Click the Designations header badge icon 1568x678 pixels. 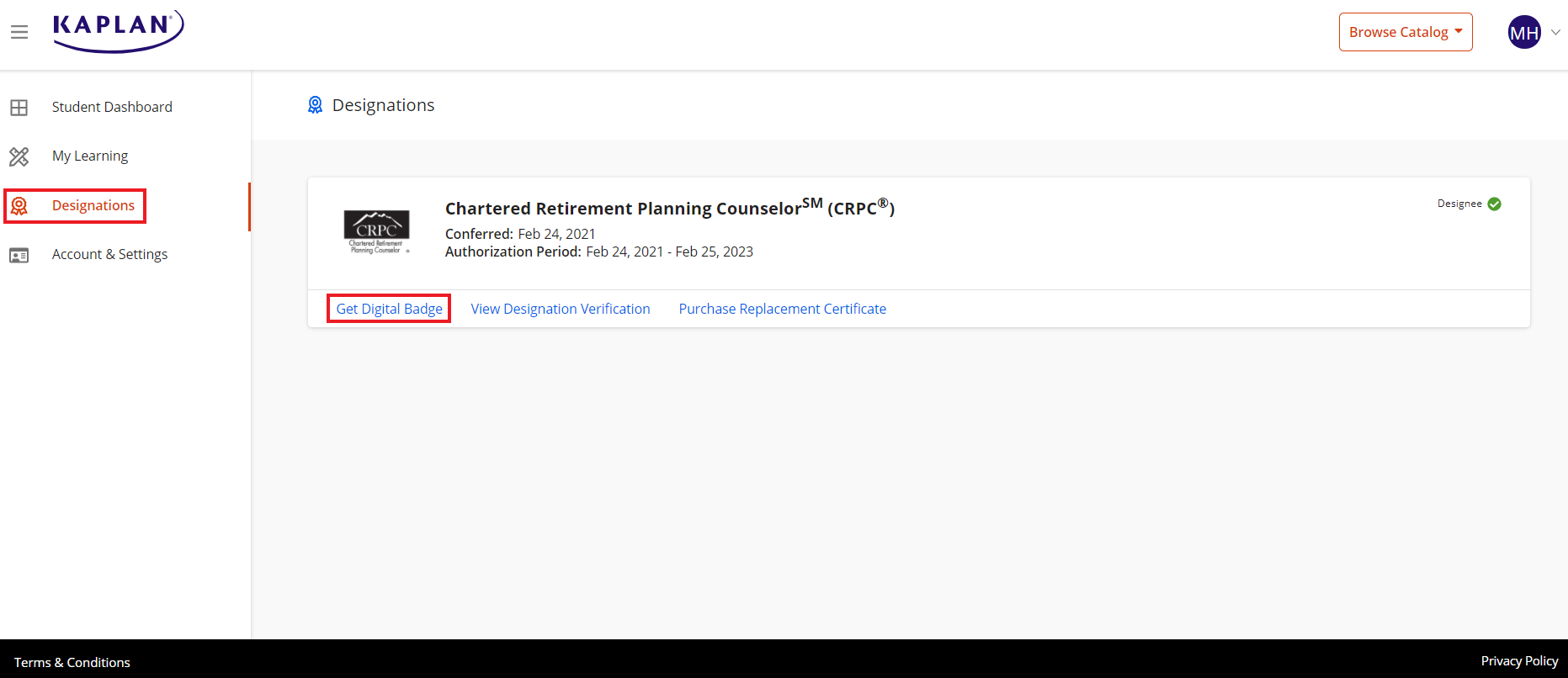pyautogui.click(x=315, y=105)
